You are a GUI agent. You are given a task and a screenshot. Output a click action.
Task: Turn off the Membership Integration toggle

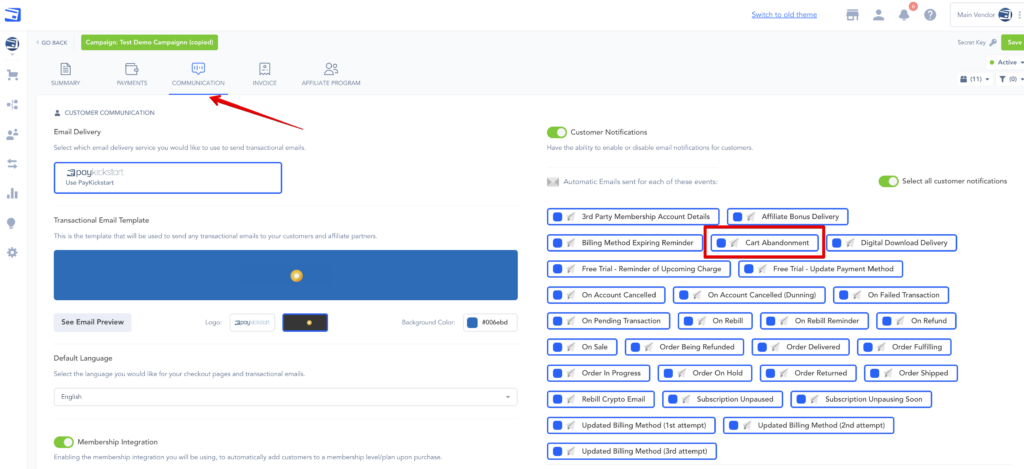pyautogui.click(x=64, y=441)
